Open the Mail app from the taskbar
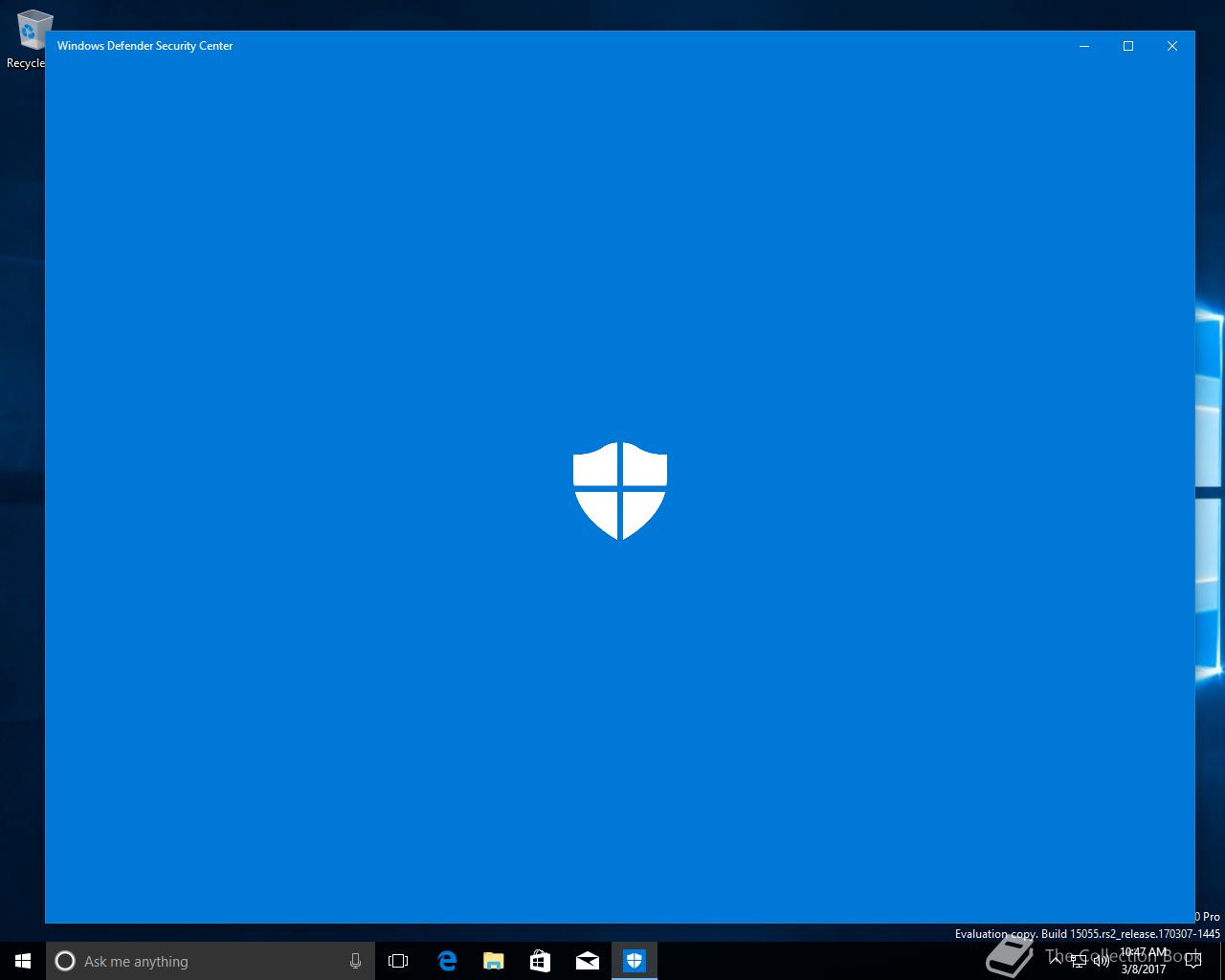This screenshot has height=980, width=1225. click(x=588, y=961)
